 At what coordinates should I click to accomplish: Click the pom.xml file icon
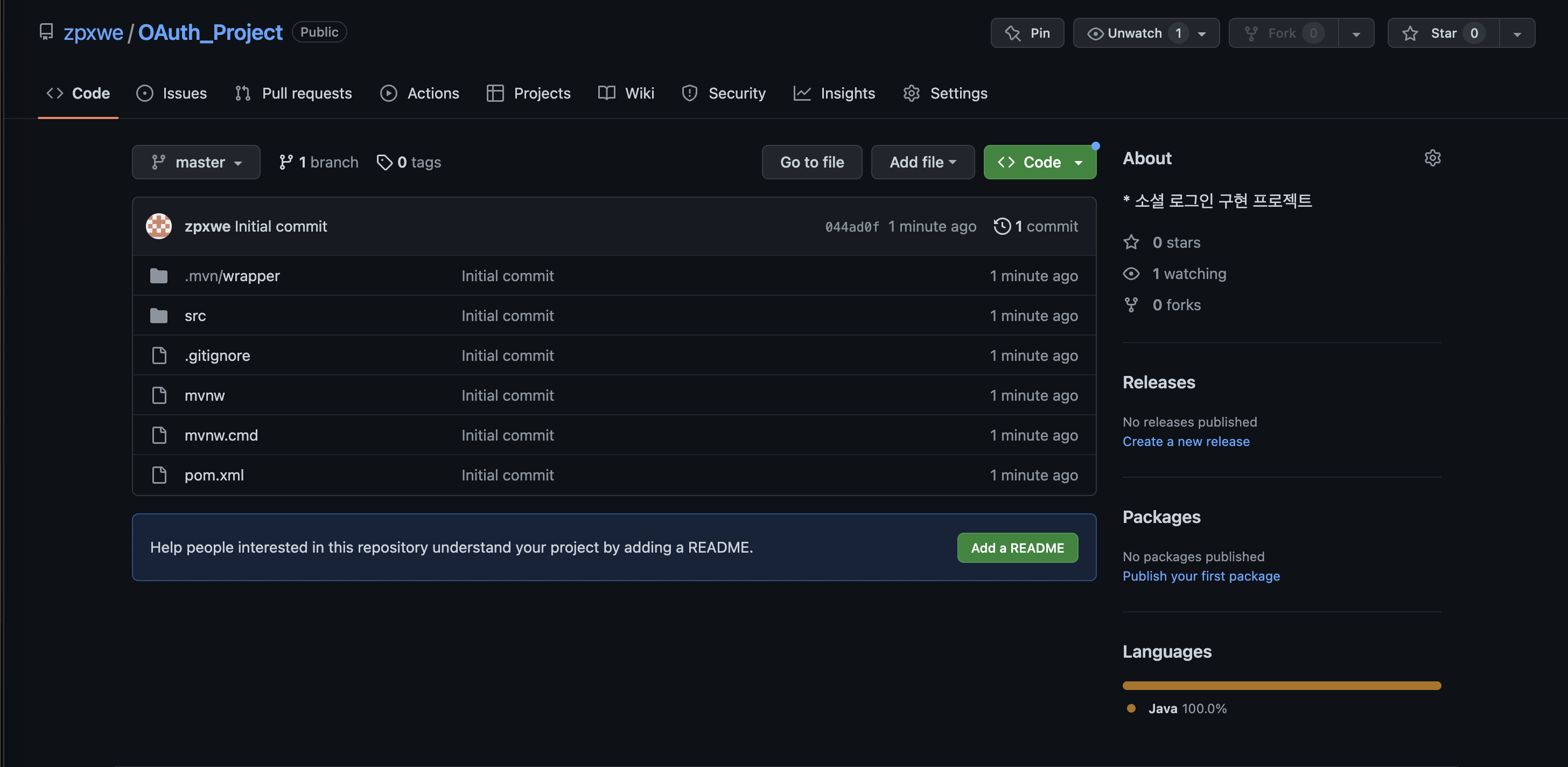pyautogui.click(x=159, y=476)
